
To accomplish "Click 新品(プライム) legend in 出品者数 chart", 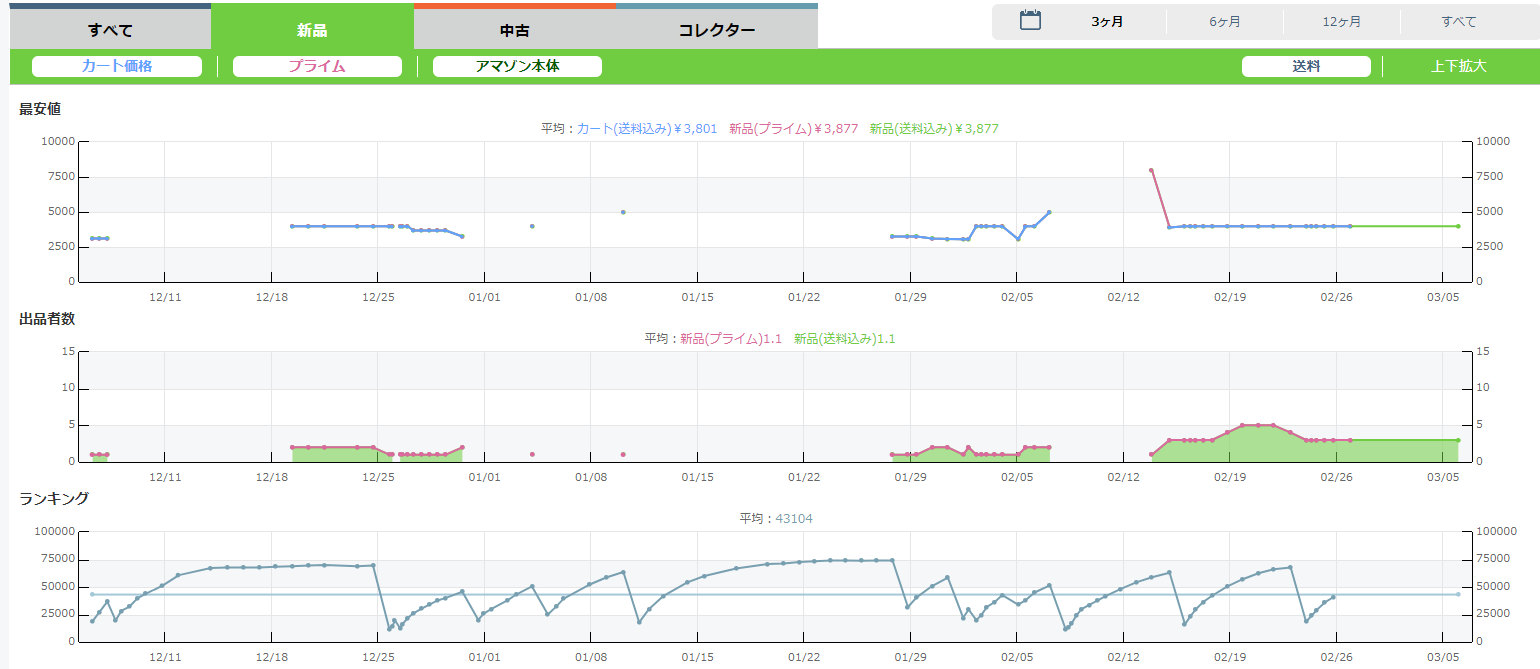I will pyautogui.click(x=730, y=339).
